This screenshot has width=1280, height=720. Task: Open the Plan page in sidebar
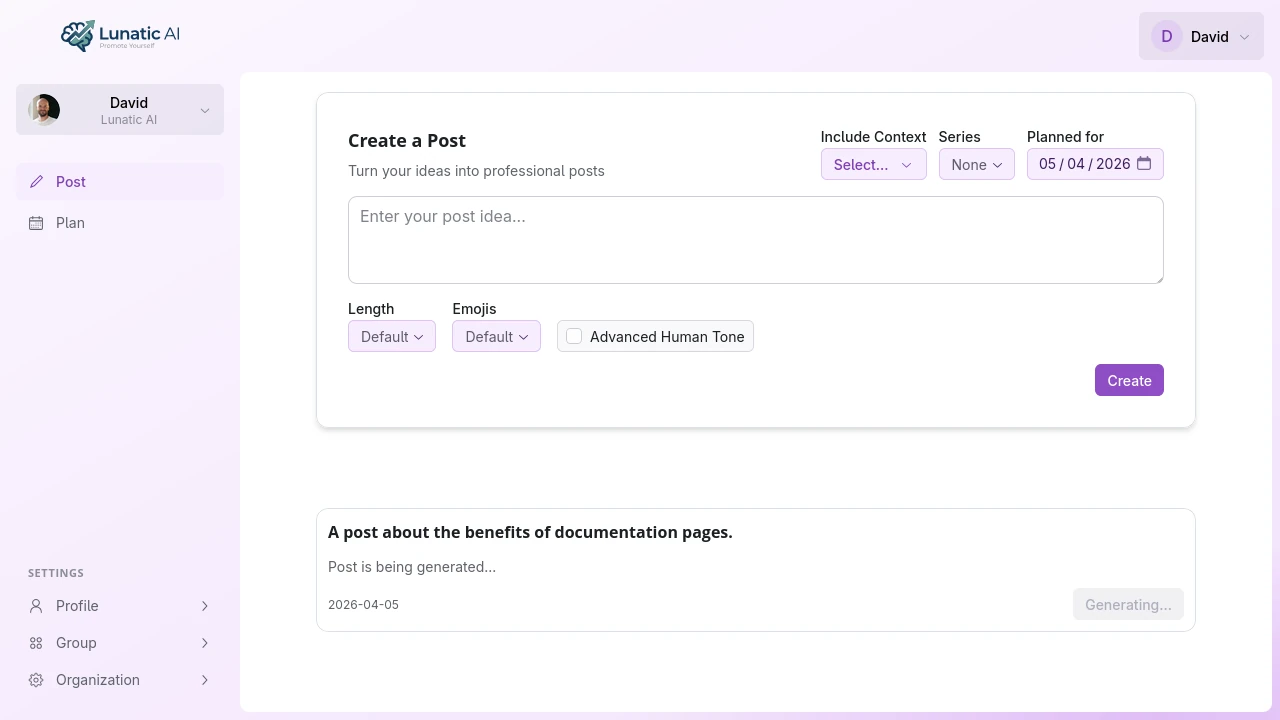coord(120,222)
